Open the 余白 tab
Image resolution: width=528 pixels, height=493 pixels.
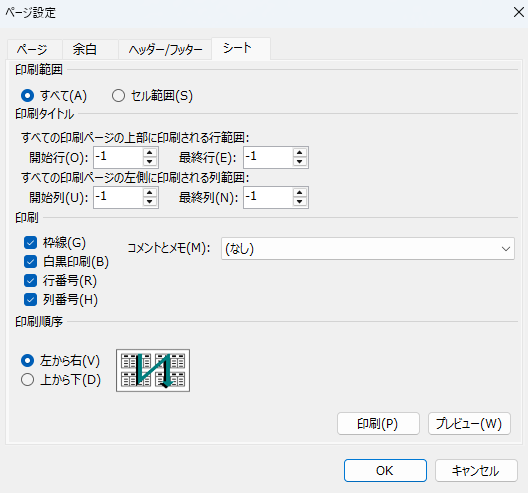click(90, 50)
